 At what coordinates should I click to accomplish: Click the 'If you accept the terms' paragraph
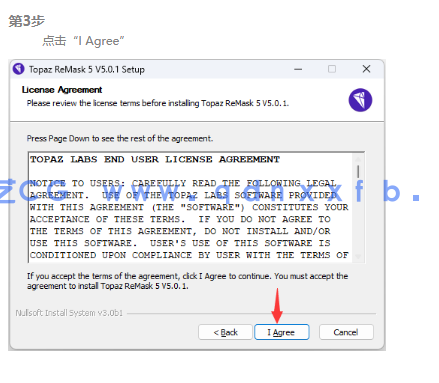click(x=187, y=281)
